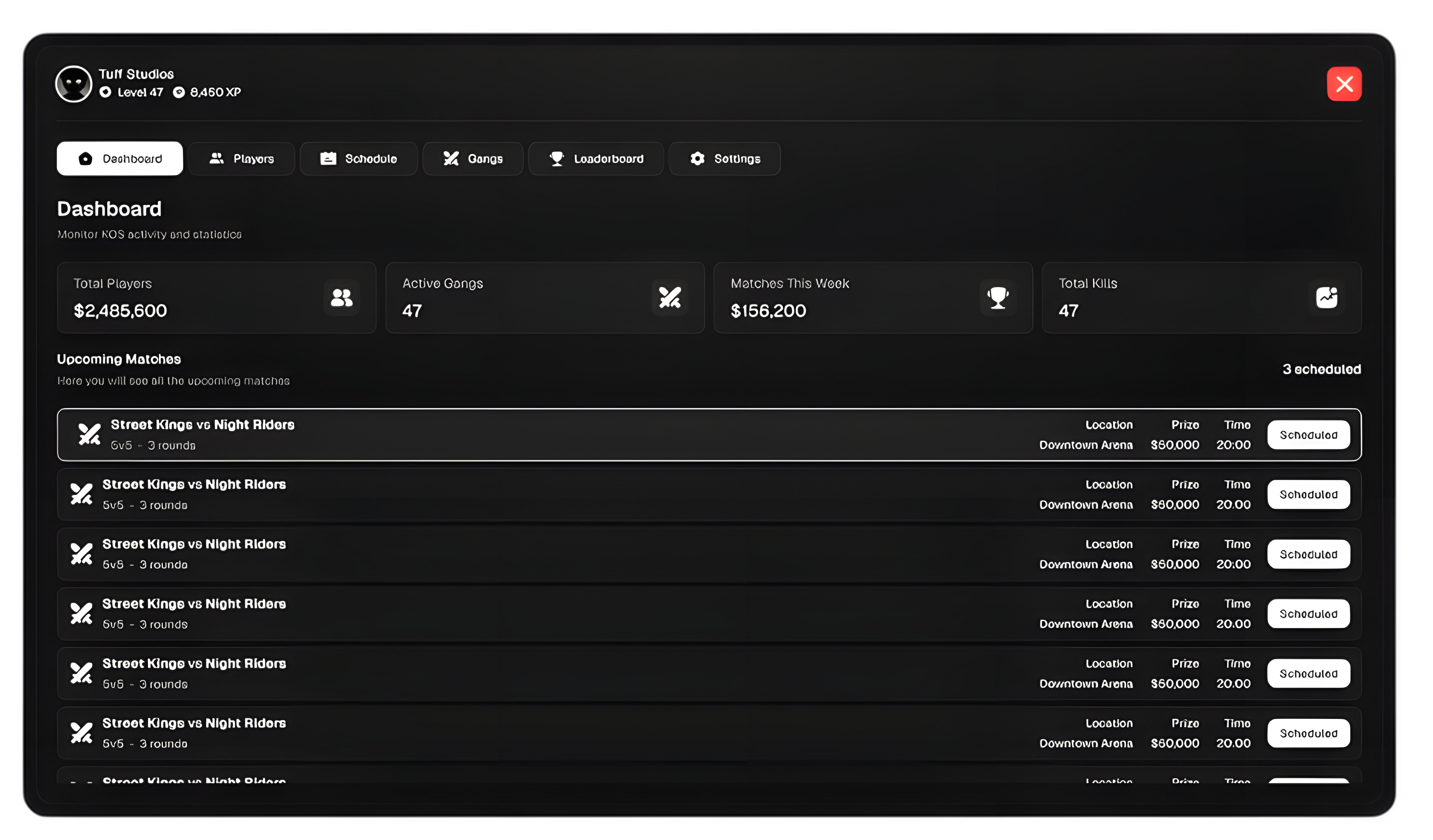Screen dimensions: 1433x840
Task: Select the crossed-swords icon on the Gangs tab
Action: (451, 159)
